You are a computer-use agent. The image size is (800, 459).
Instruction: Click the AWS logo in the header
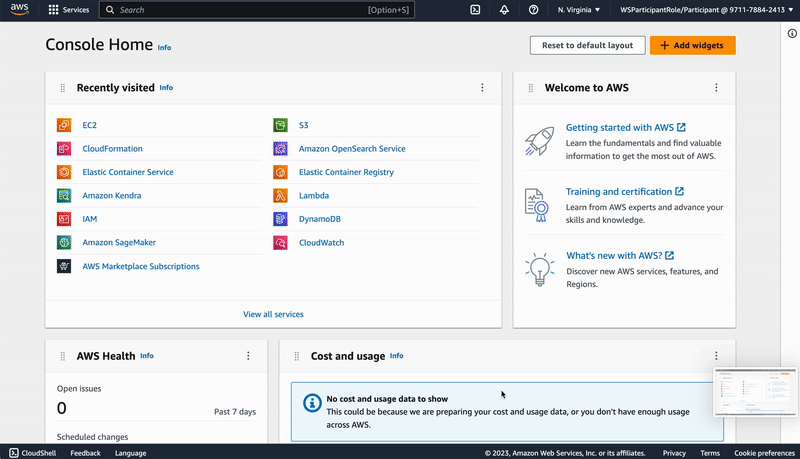point(19,10)
